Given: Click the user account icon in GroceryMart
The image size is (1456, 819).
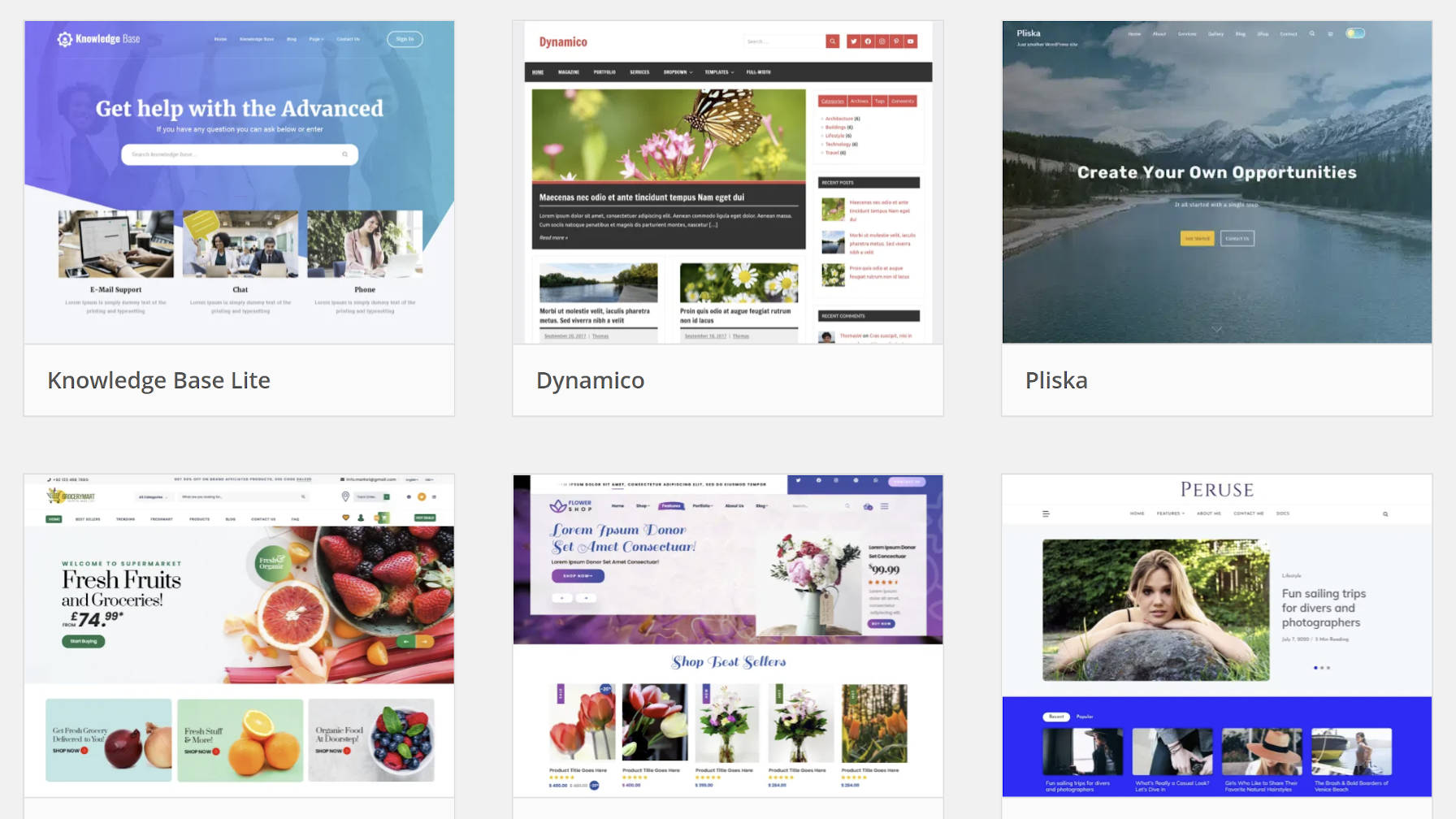Looking at the screenshot, I should 361,518.
